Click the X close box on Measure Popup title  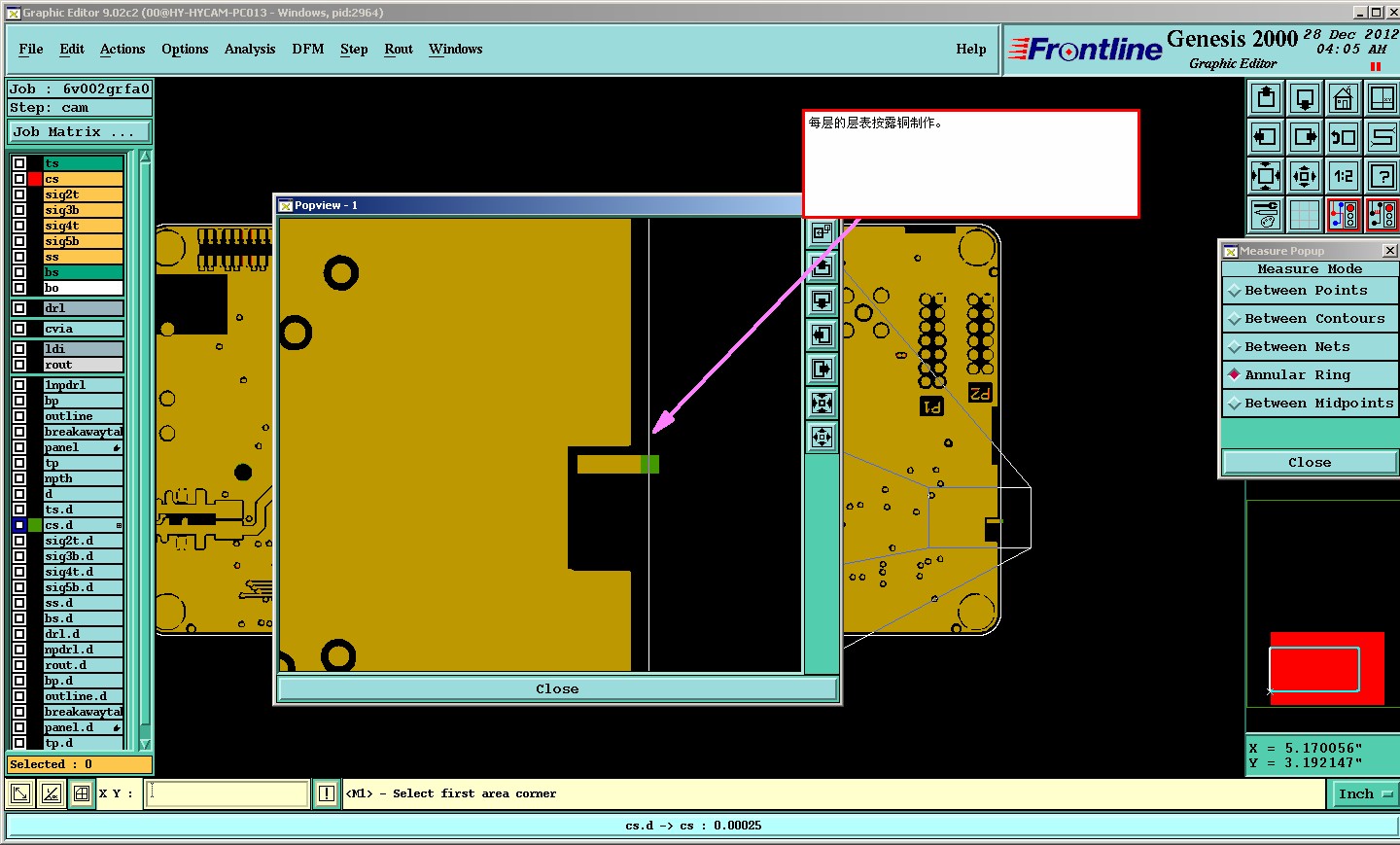coord(1389,251)
